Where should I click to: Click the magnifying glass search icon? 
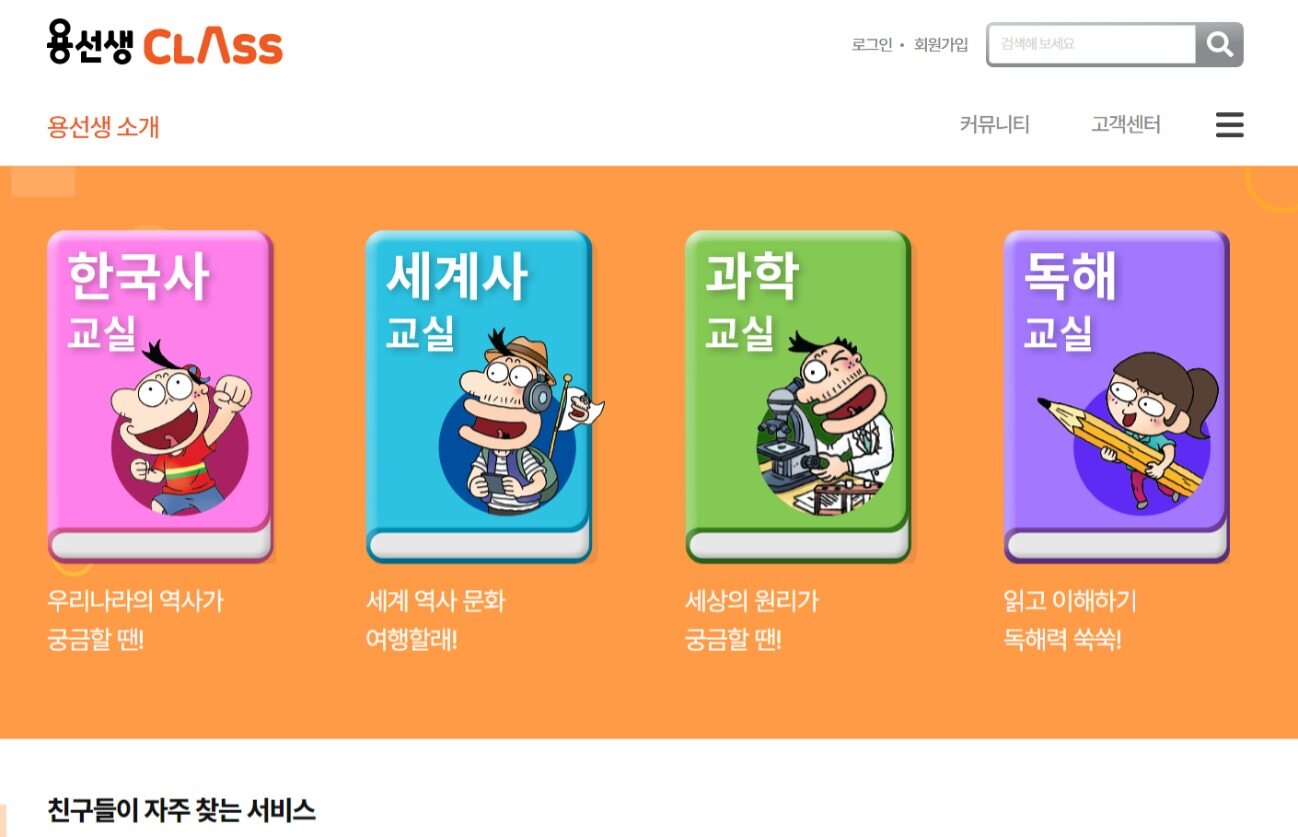coord(1219,44)
